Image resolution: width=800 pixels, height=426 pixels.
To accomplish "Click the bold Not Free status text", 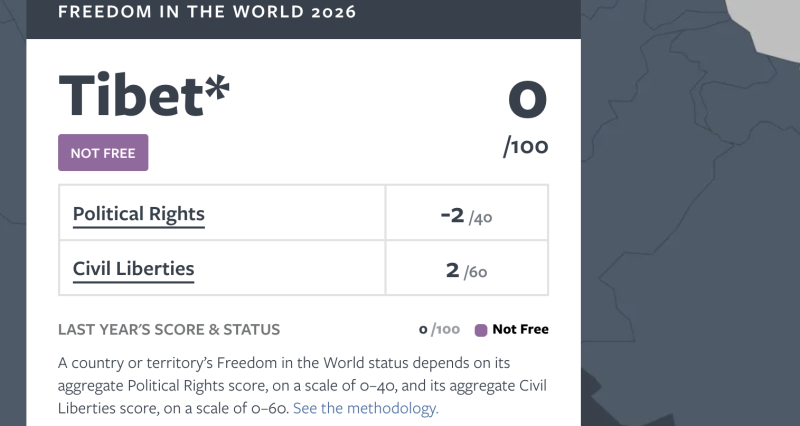I will 520,330.
